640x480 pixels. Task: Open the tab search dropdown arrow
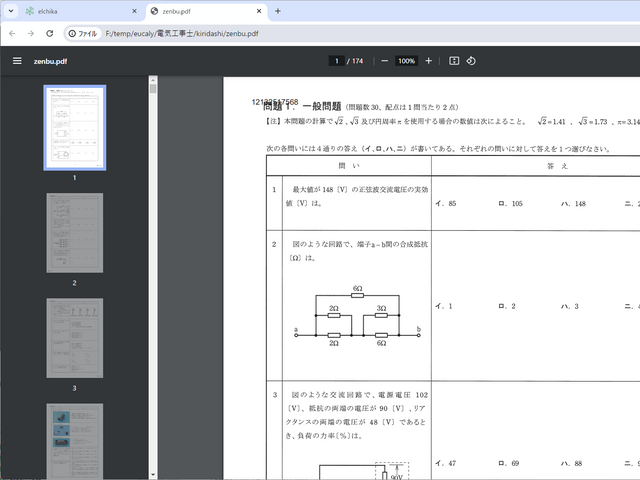11,11
